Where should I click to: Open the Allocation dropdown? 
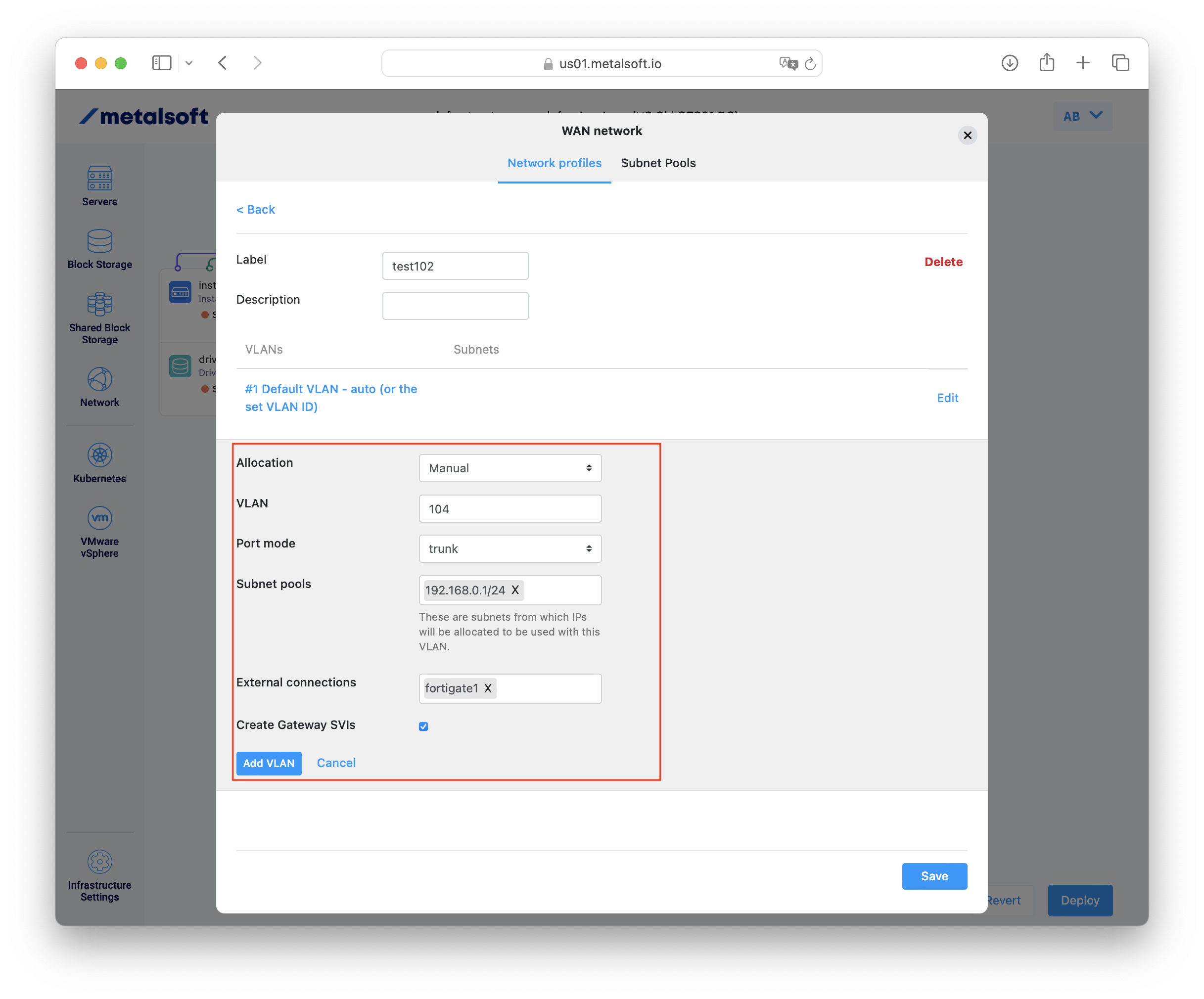coord(509,468)
